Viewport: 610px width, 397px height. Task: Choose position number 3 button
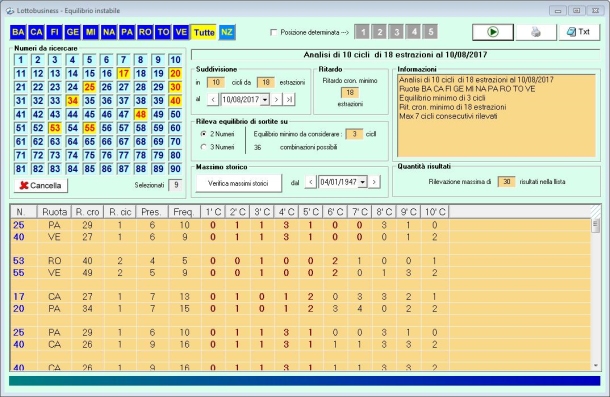396,32
